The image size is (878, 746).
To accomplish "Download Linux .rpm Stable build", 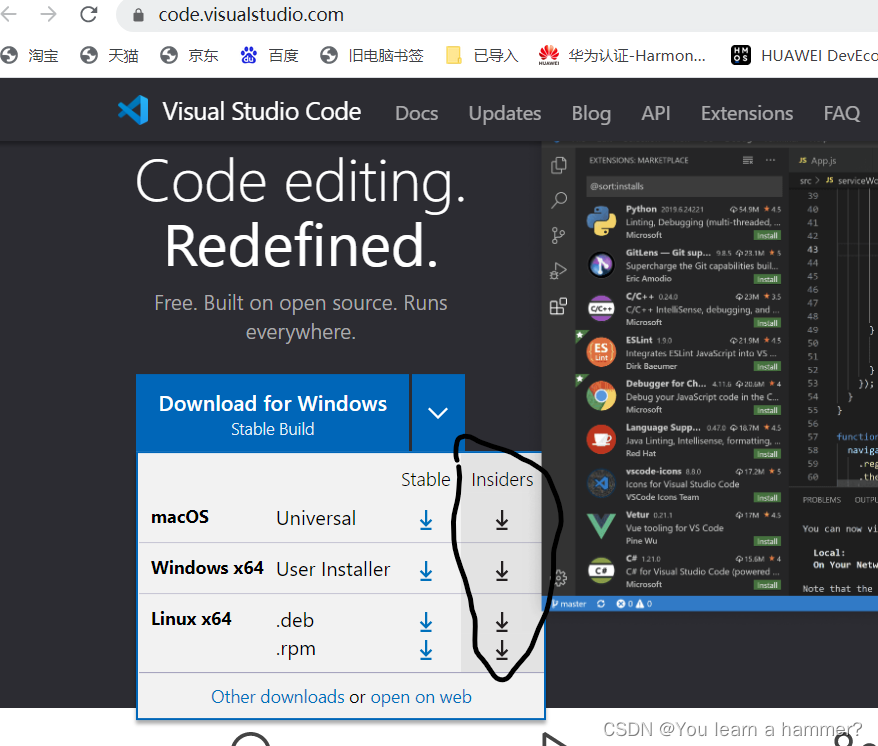I will 426,650.
